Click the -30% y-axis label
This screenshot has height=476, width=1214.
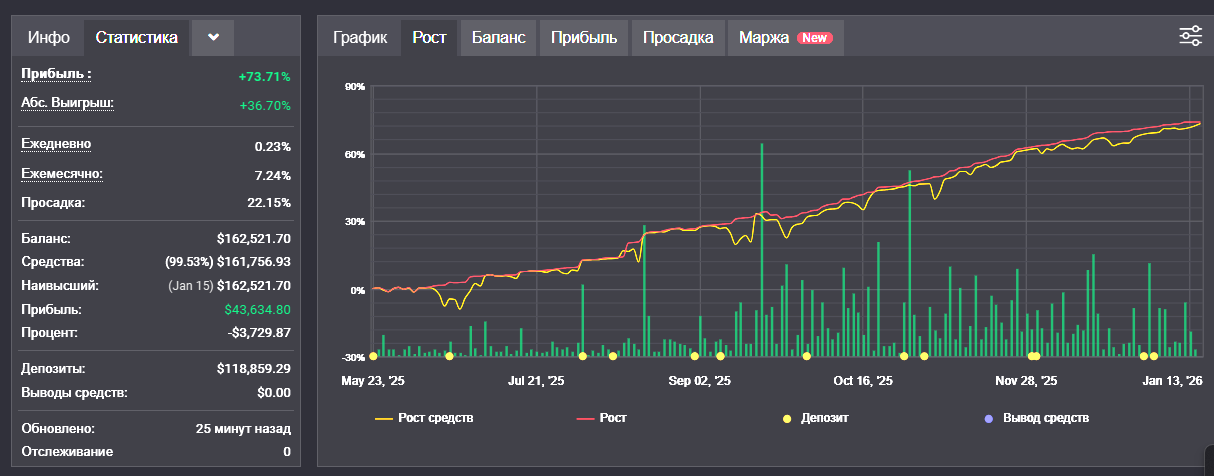pos(352,357)
